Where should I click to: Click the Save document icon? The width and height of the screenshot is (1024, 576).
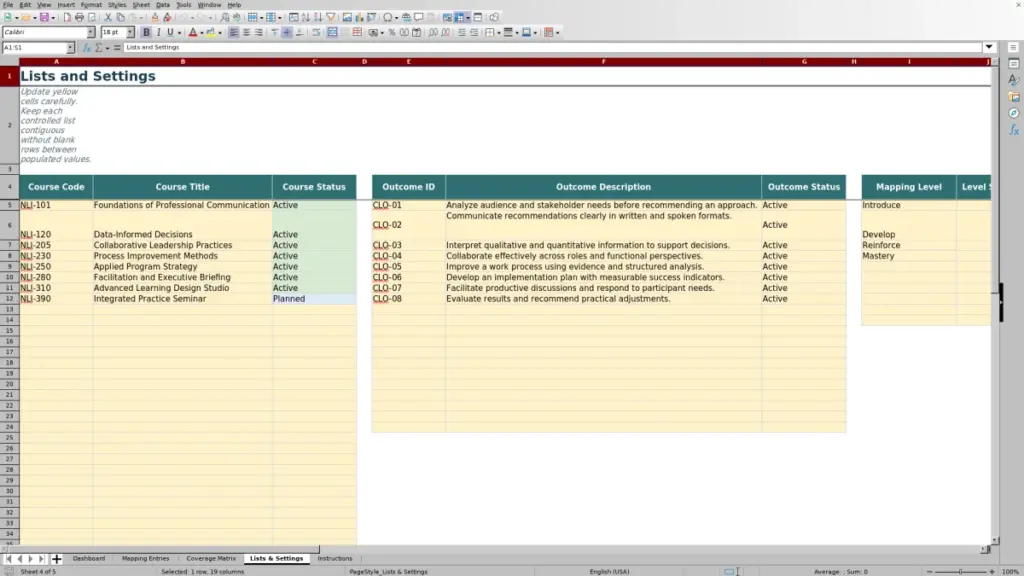coord(44,18)
